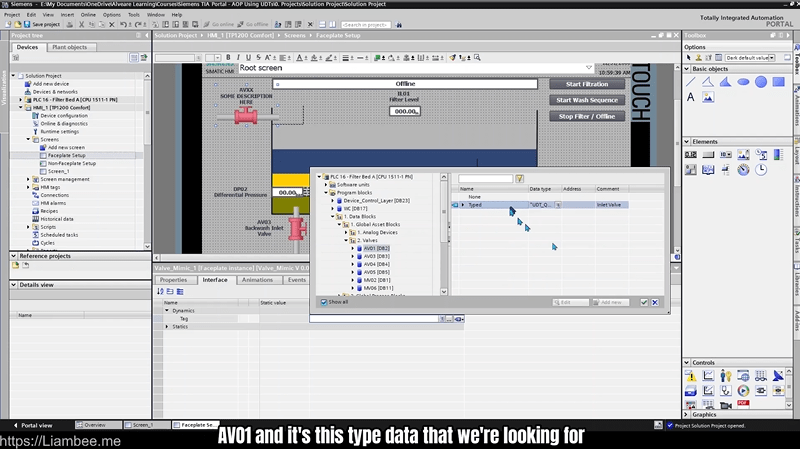800x449 pixels.
Task: Expand the Typed row in tag list
Action: [x=462, y=204]
